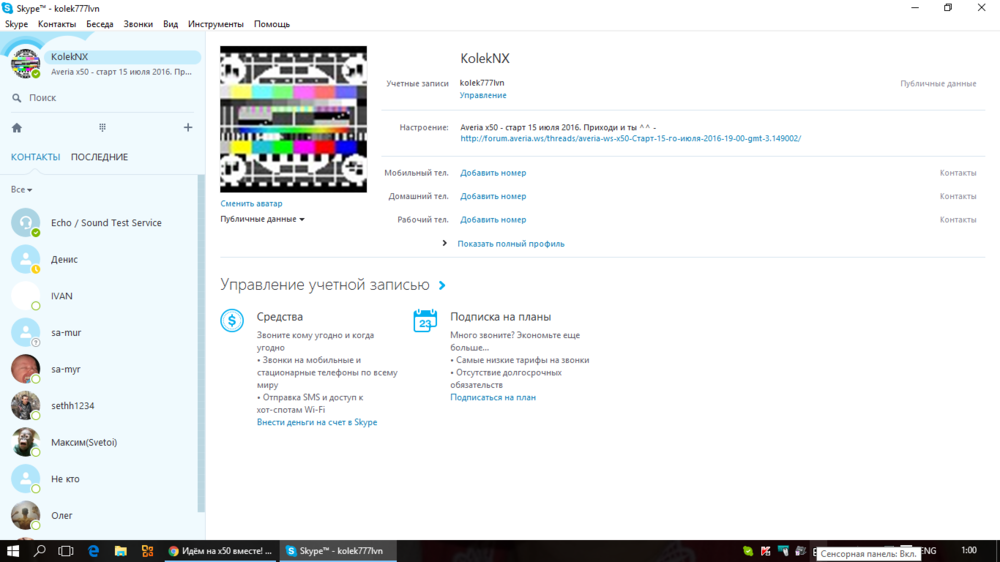Open Windows Start menu
The width and height of the screenshot is (1000, 562).
pyautogui.click(x=14, y=551)
